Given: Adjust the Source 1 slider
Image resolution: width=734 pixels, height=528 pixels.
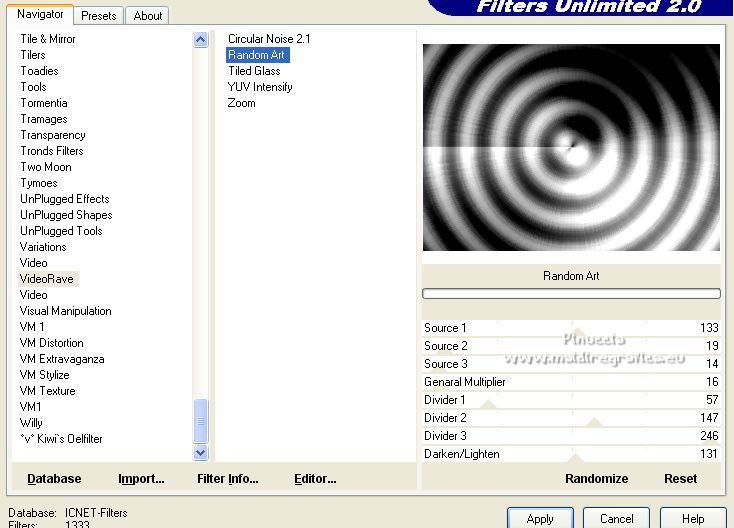Looking at the screenshot, I should (x=571, y=328).
